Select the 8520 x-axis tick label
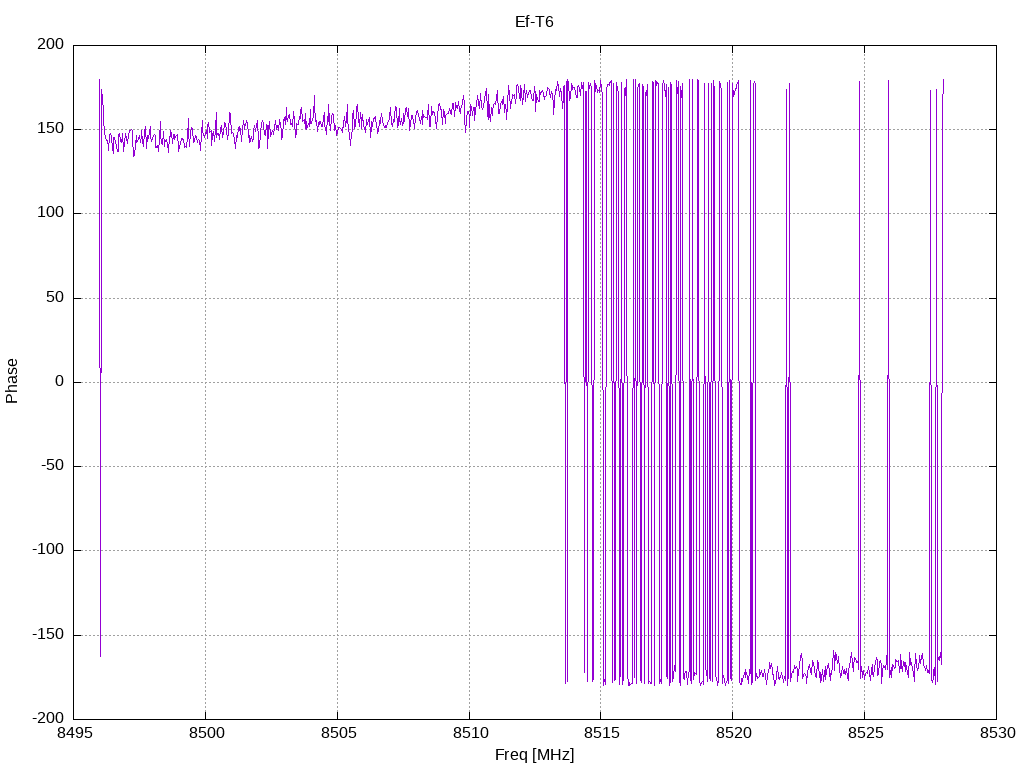This screenshot has width=1024, height=768. [732, 735]
